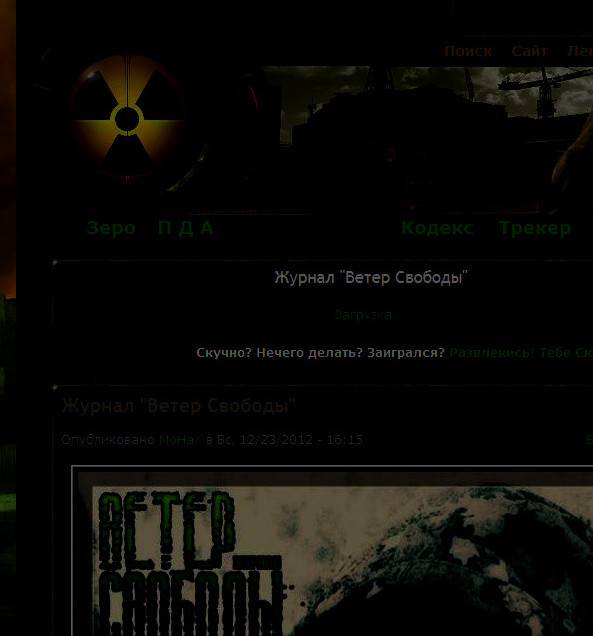
Task: Select the centered white title Журнал "Ветер Свободы"
Action: coord(371,278)
